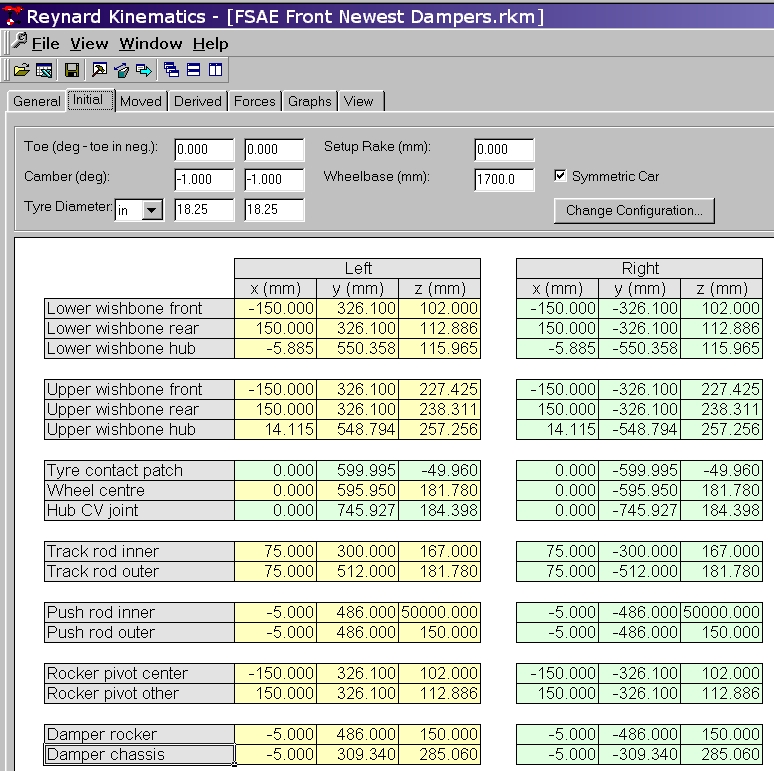Select the Upper wishbone rear row label
Viewport: 774px width, 771px height.
pyautogui.click(x=139, y=410)
